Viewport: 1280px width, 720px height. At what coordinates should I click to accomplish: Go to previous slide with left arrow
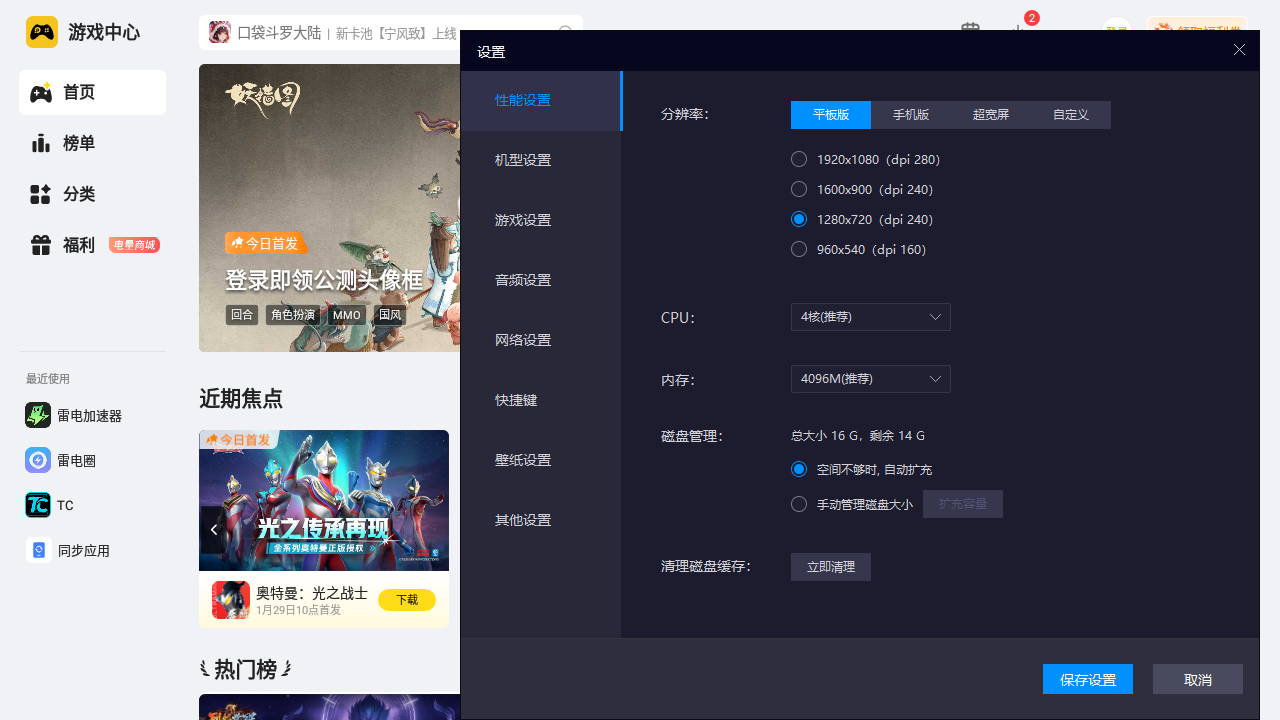click(213, 529)
